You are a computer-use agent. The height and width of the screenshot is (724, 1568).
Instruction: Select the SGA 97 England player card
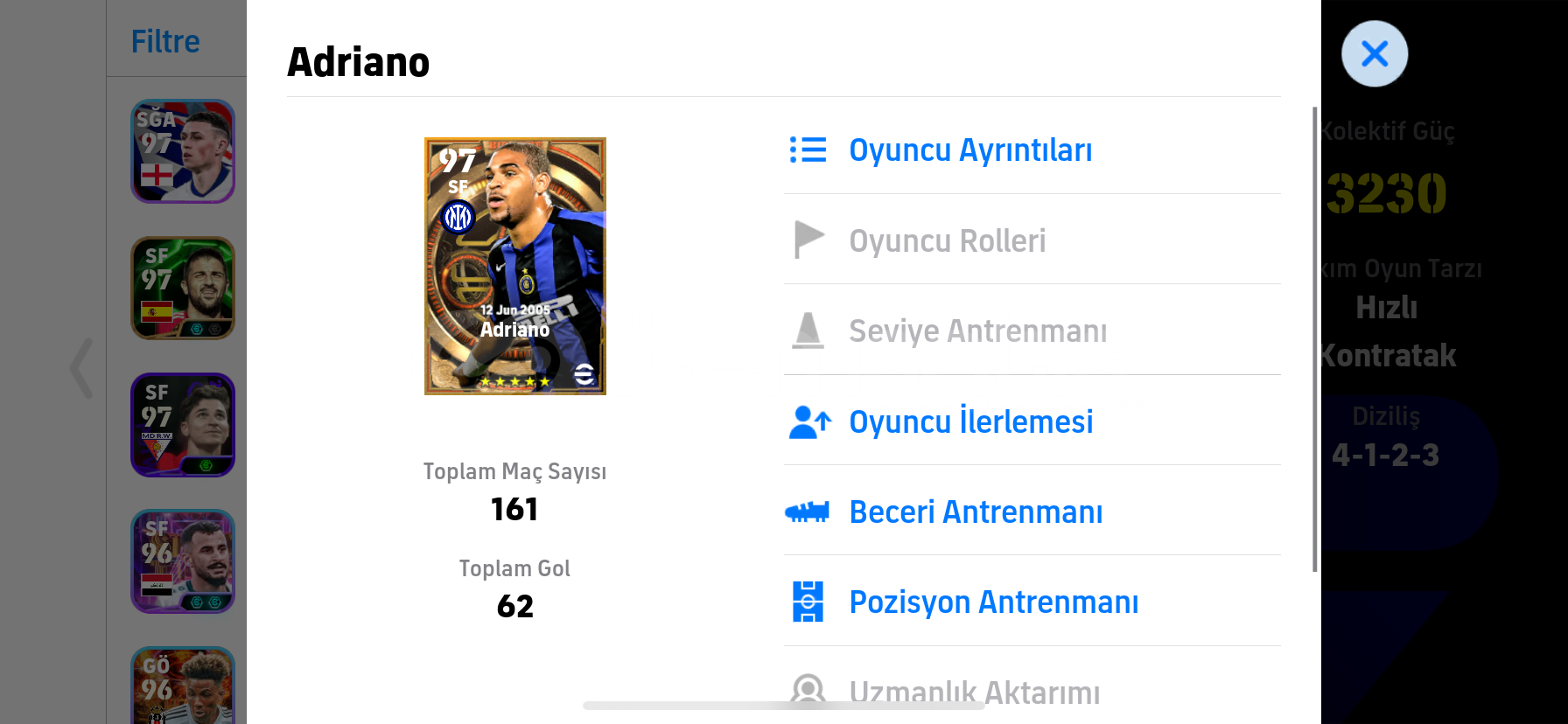(183, 151)
